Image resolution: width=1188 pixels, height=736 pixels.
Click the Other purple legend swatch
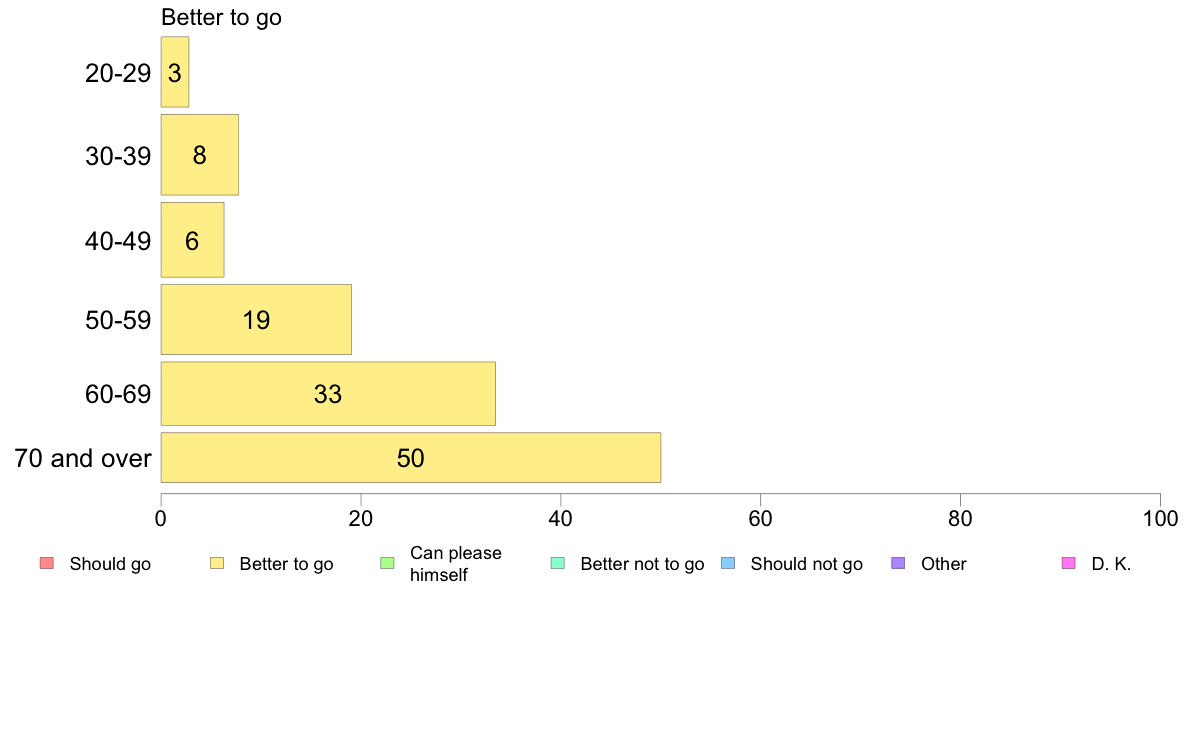pos(899,563)
